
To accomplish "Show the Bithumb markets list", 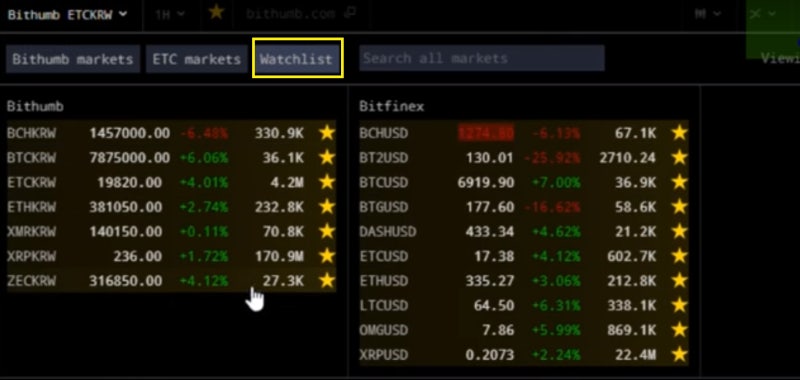I will pos(73,59).
